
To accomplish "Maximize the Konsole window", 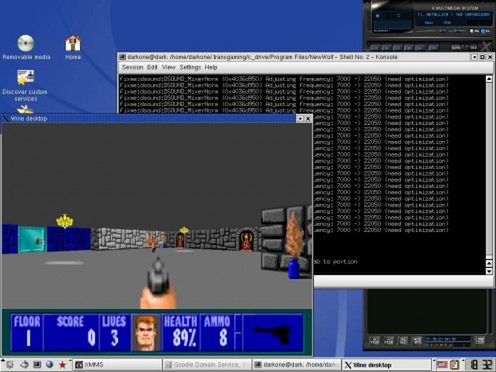I will tap(482, 57).
